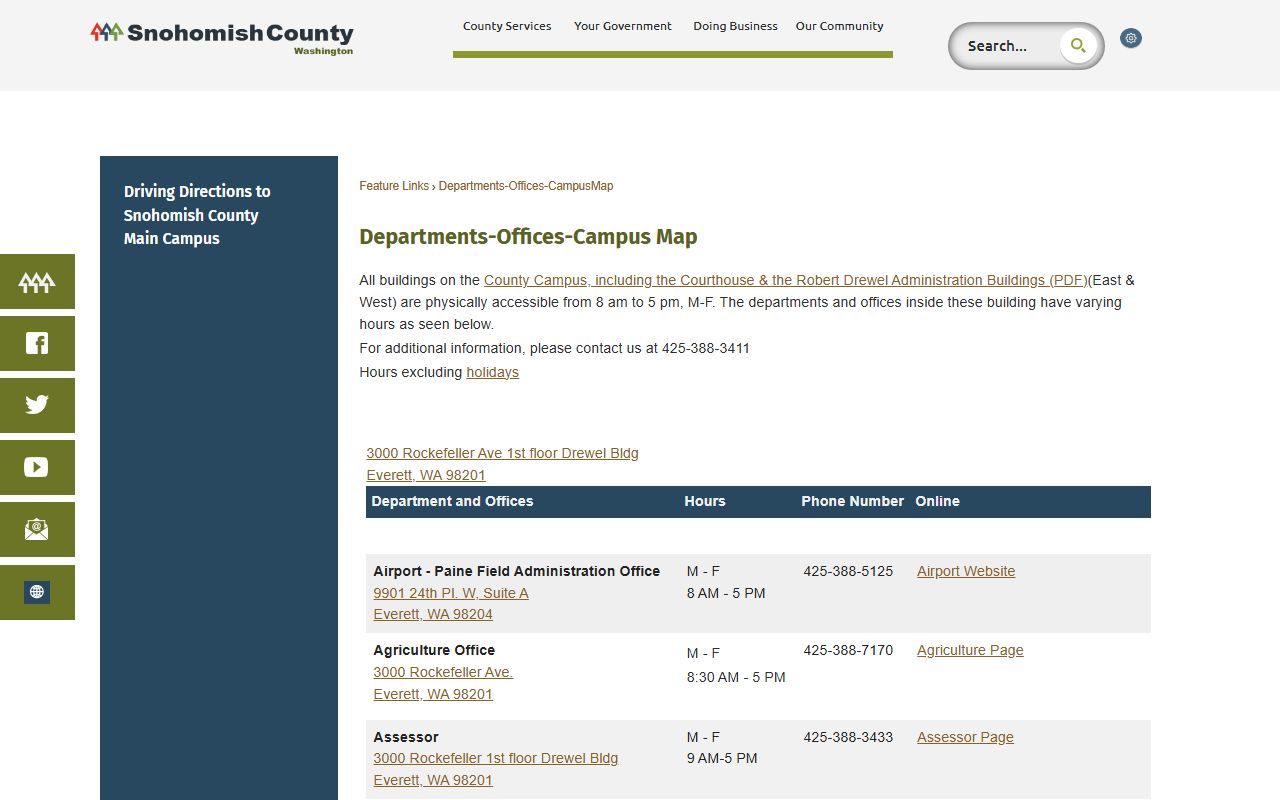The image size is (1280, 800).
Task: Click the Agriculture Office address link
Action: [x=443, y=683]
